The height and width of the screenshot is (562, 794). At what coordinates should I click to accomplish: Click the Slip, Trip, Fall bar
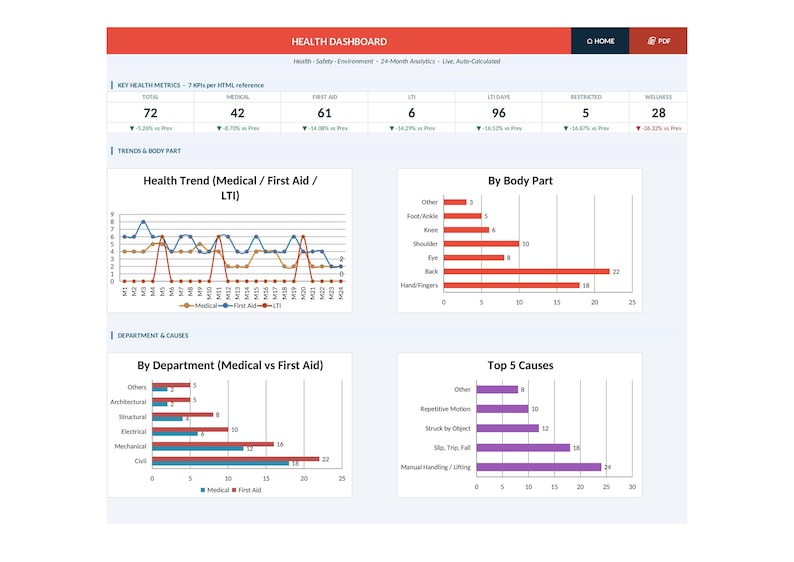[x=523, y=448]
